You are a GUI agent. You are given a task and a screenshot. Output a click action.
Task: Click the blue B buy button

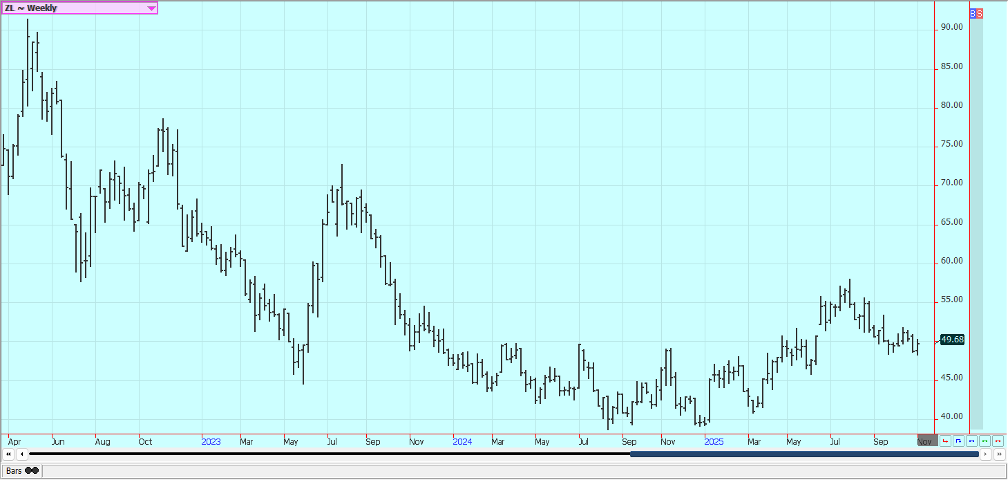click(x=973, y=14)
